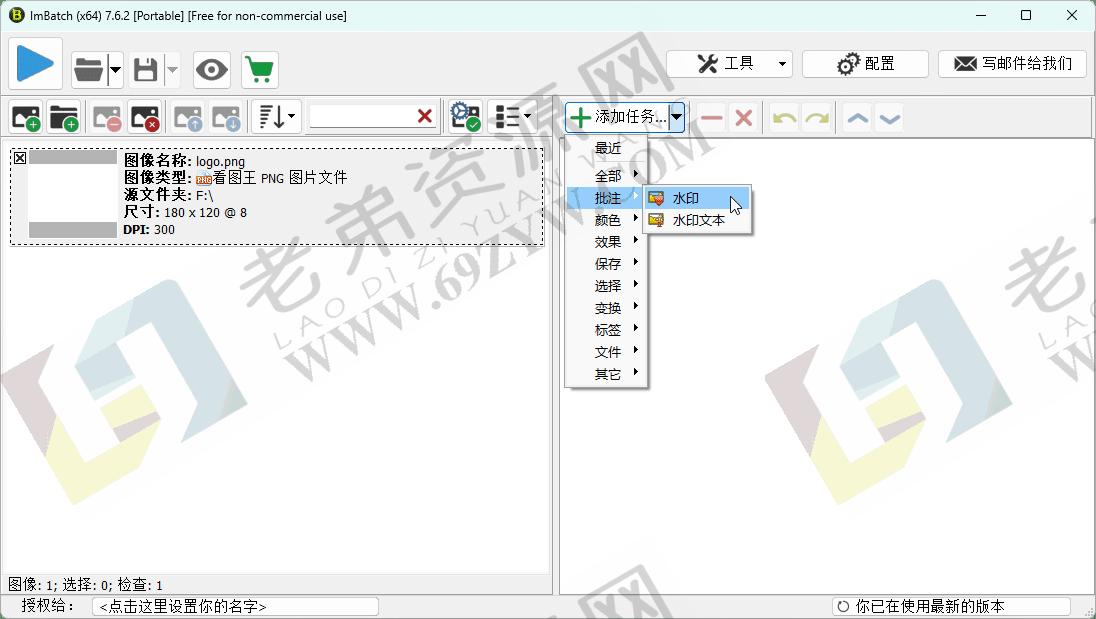Open the purchase shopping cart icon
The image size is (1096, 619).
click(260, 70)
